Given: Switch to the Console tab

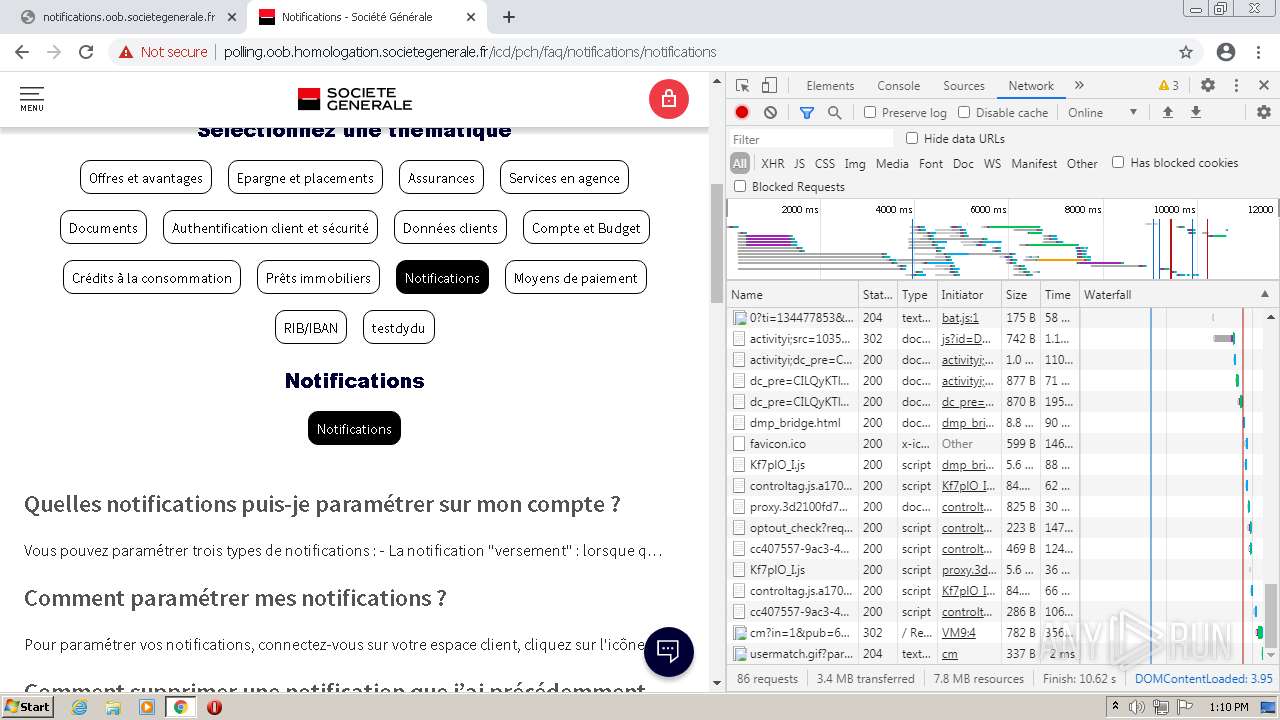Looking at the screenshot, I should pyautogui.click(x=898, y=86).
